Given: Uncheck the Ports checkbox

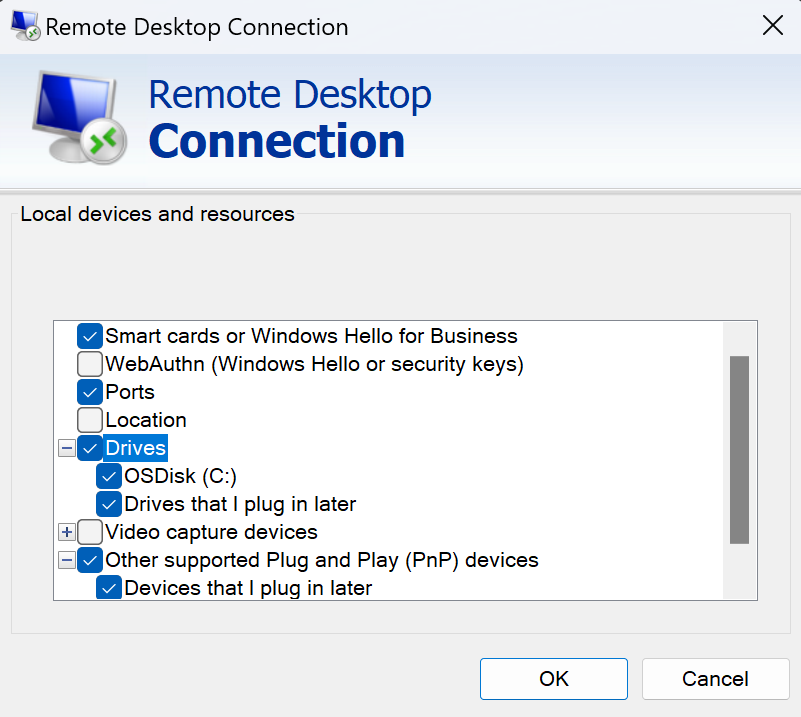Looking at the screenshot, I should coord(90,392).
